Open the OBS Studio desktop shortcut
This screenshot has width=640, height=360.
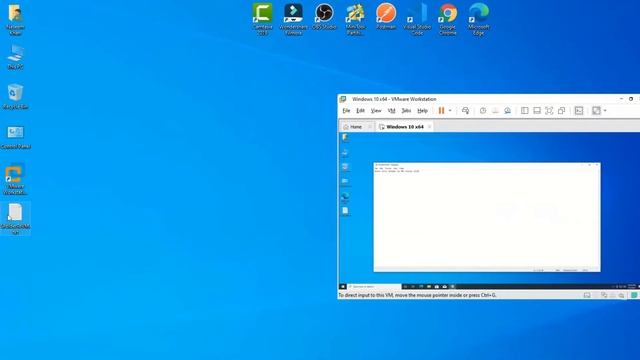pos(324,16)
